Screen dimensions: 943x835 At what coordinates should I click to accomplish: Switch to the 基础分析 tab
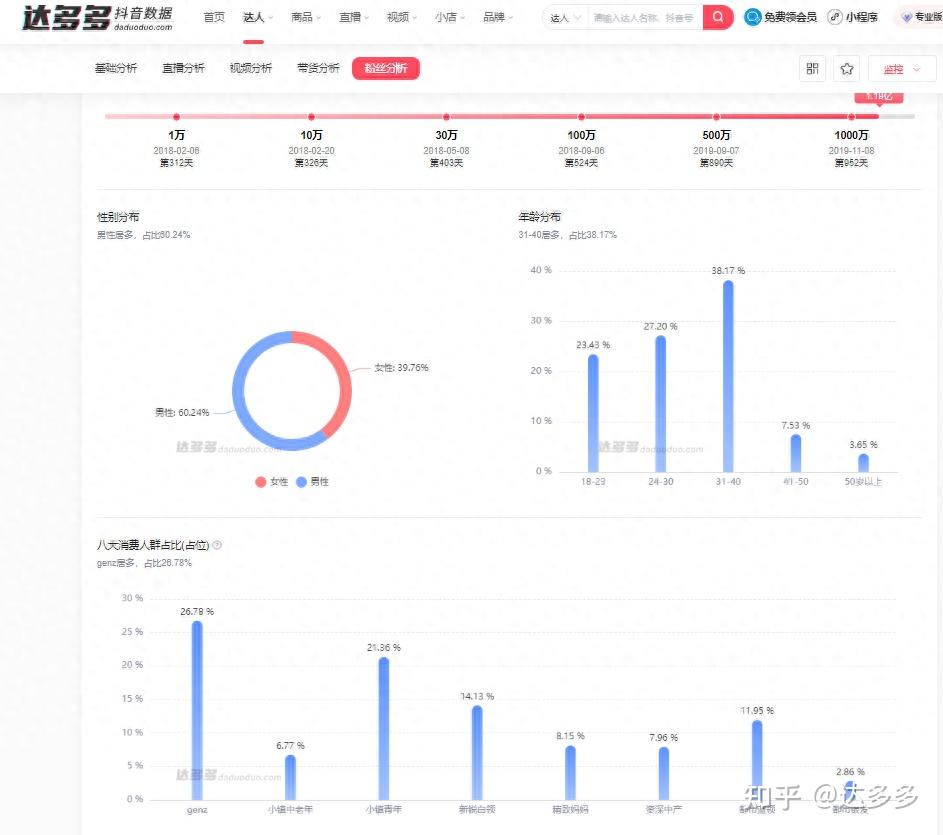(117, 68)
